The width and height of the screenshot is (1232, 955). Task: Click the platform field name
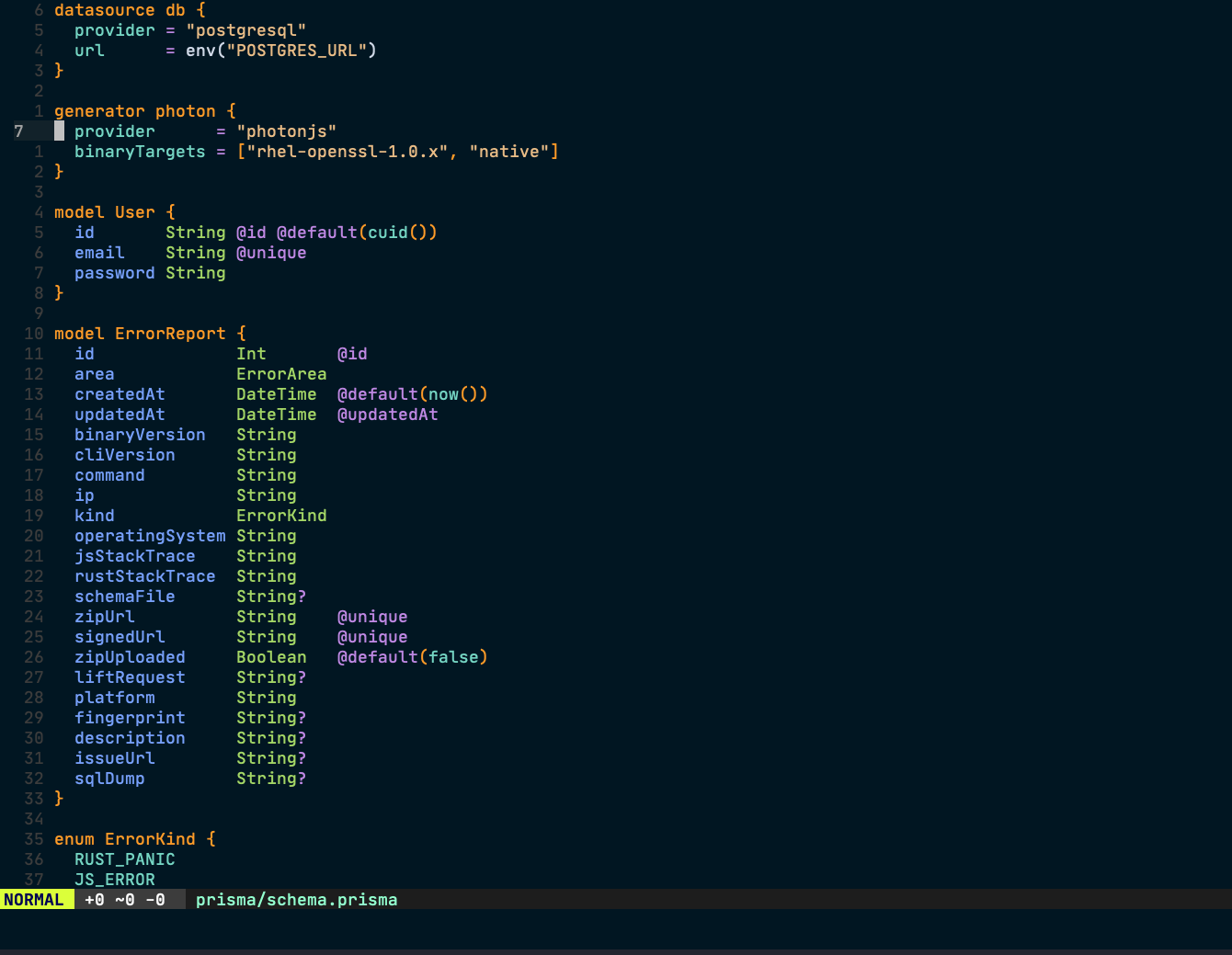tap(115, 698)
